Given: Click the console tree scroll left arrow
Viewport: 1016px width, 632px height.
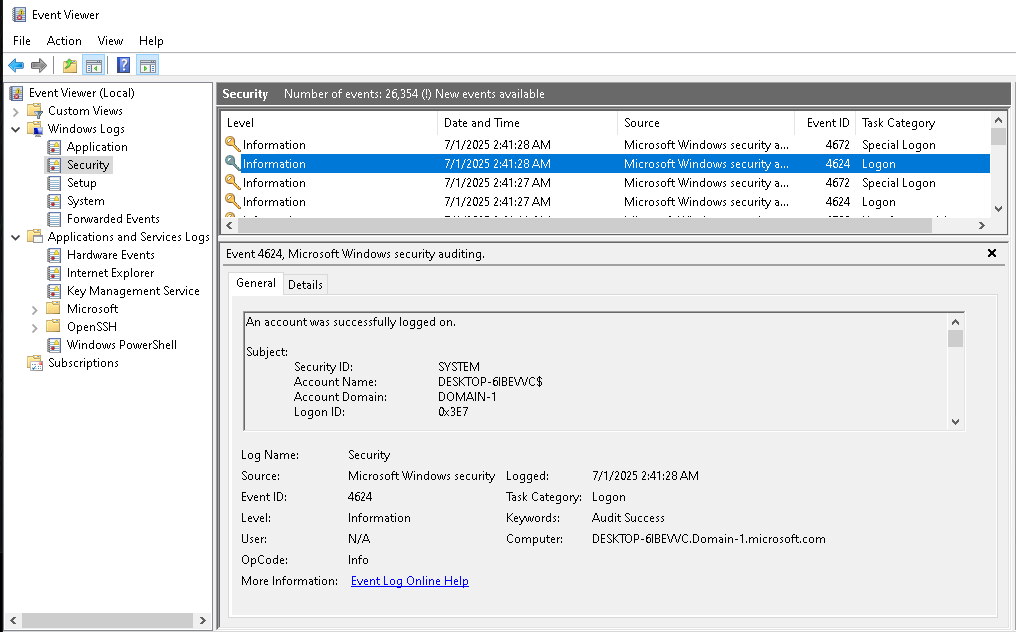Looking at the screenshot, I should click(13, 620).
